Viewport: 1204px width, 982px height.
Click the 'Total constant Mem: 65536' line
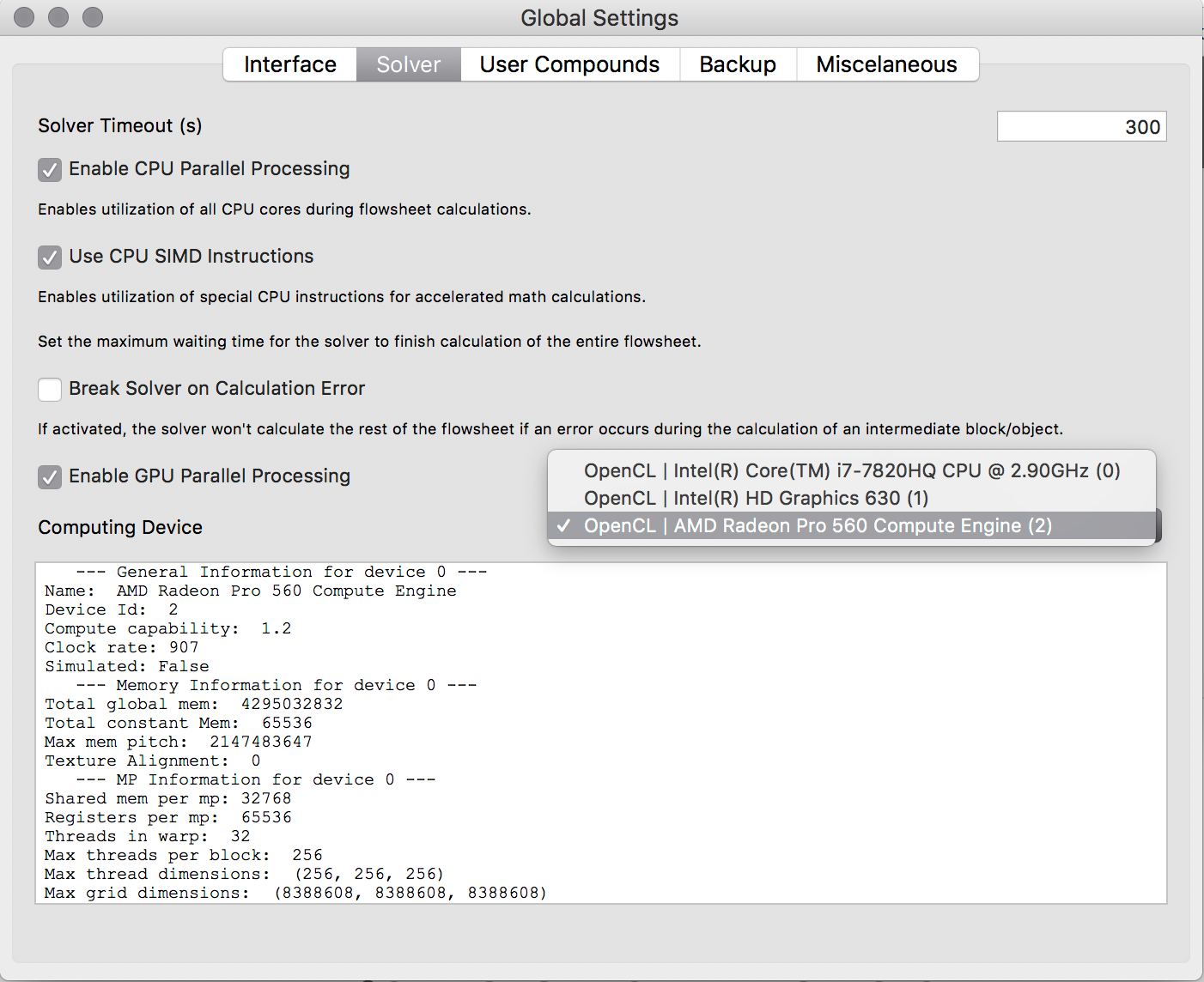pyautogui.click(x=179, y=723)
